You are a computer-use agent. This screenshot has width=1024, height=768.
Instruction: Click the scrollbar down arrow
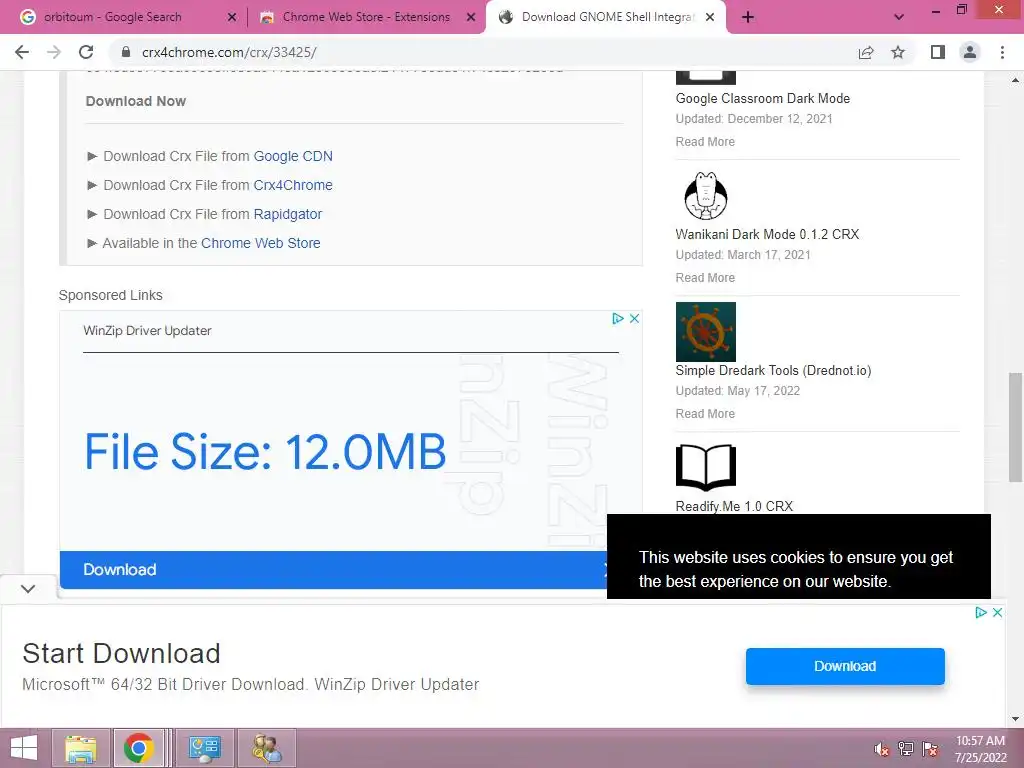tap(1015, 719)
